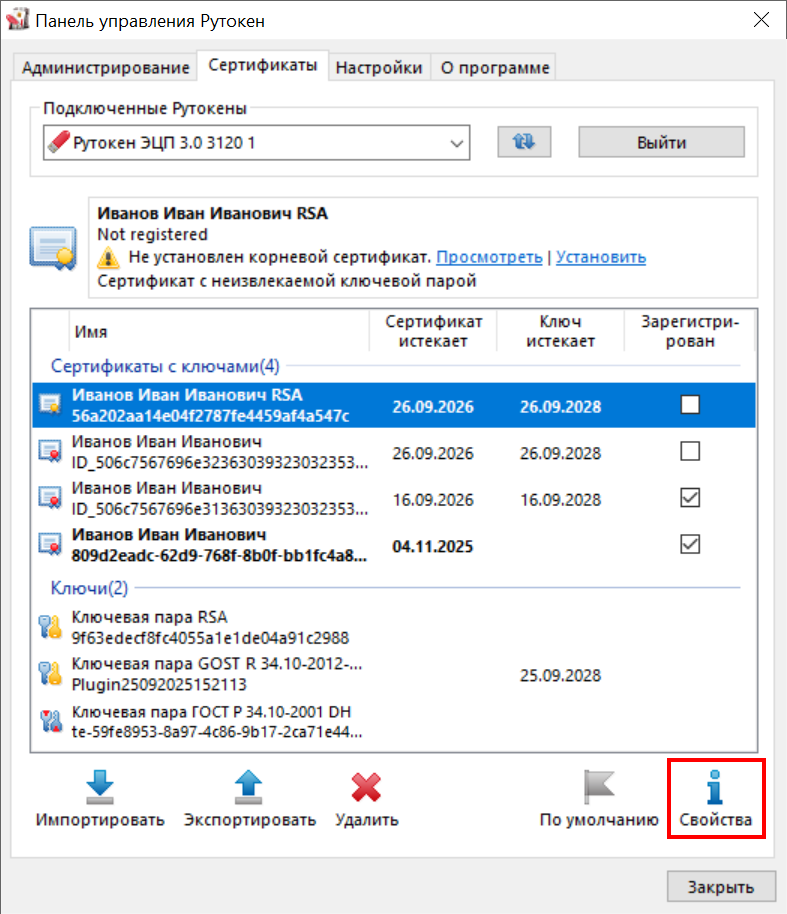The image size is (787, 914).
Task: Switch to the Администрирование tab
Action: pos(105,68)
